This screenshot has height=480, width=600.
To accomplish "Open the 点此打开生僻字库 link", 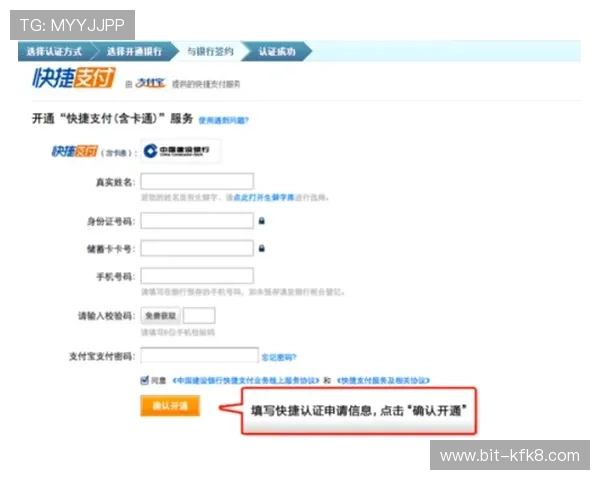I will point(264,198).
